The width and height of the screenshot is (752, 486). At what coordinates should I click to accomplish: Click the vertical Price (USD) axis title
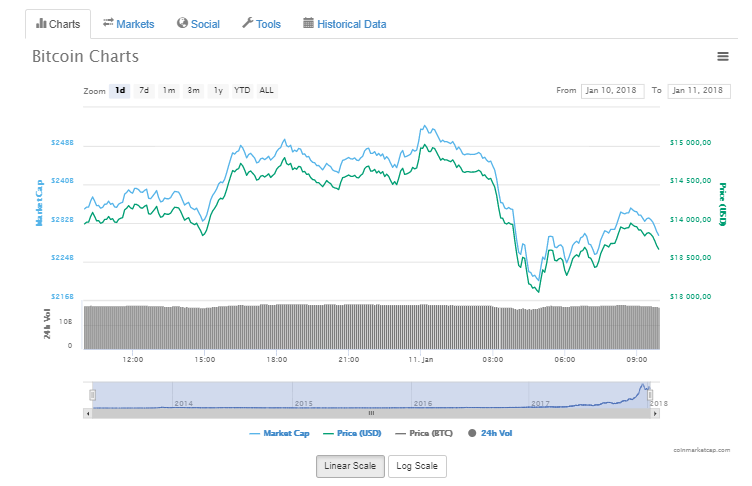[x=722, y=204]
